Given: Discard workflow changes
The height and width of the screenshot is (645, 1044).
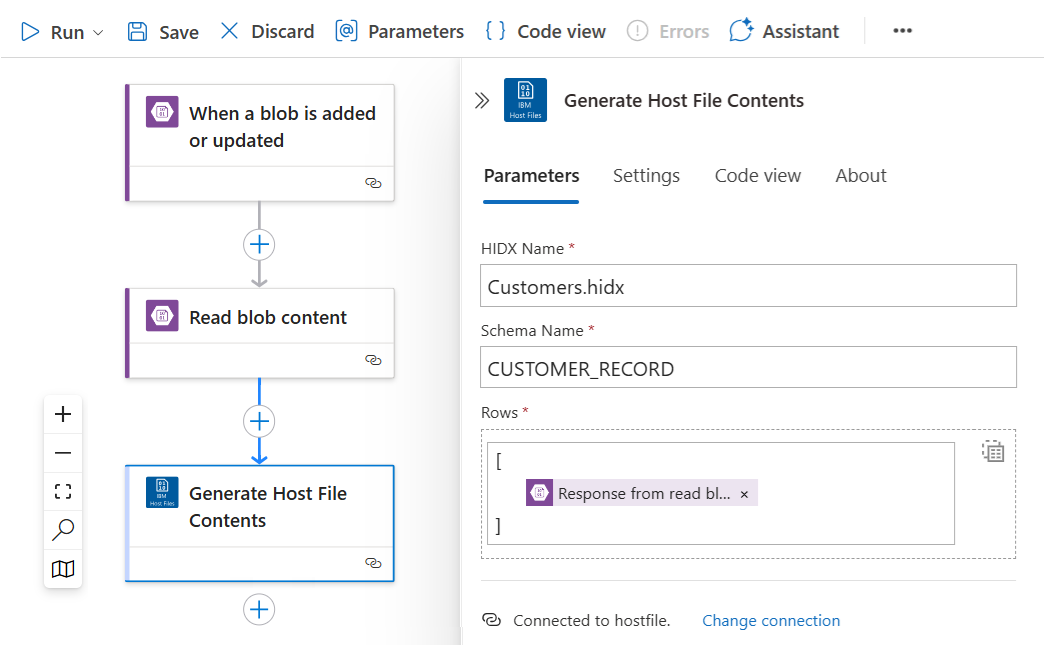Looking at the screenshot, I should tap(267, 31).
